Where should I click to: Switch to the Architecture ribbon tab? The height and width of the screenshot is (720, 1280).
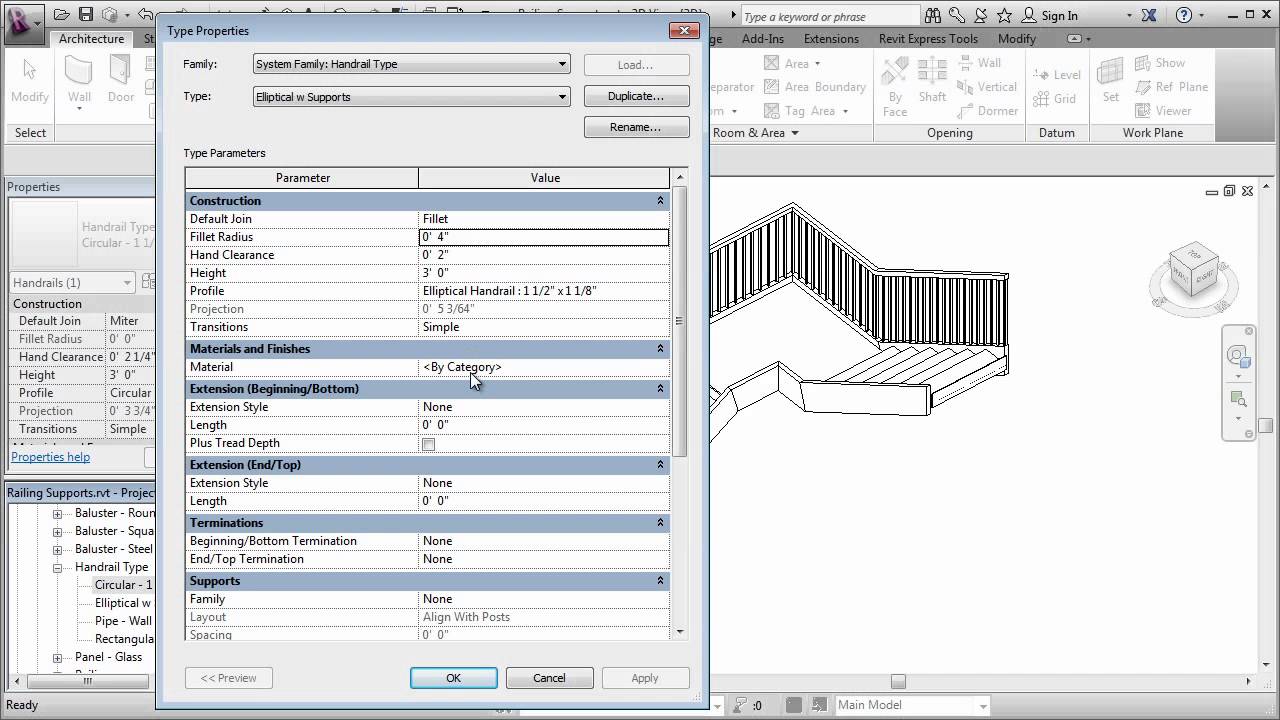click(x=91, y=38)
